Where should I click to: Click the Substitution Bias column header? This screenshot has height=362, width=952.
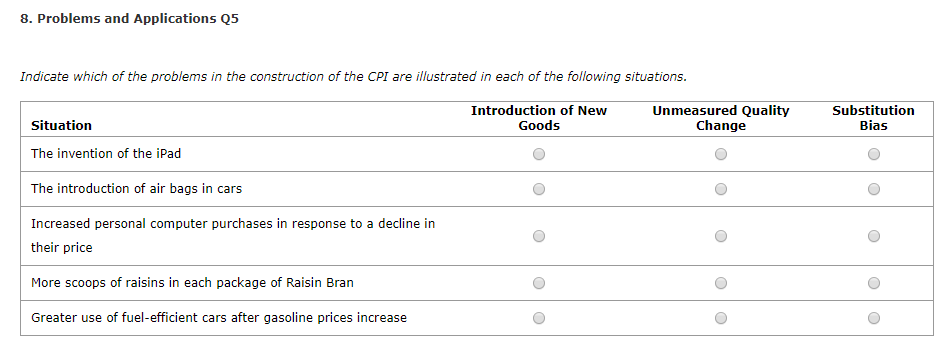click(x=873, y=118)
